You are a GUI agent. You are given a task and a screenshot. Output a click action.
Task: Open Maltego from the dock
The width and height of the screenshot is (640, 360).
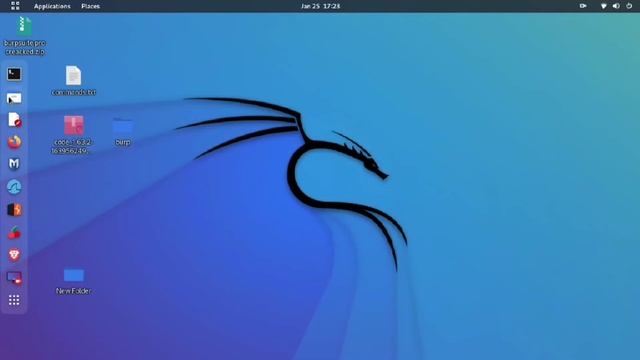(x=14, y=164)
